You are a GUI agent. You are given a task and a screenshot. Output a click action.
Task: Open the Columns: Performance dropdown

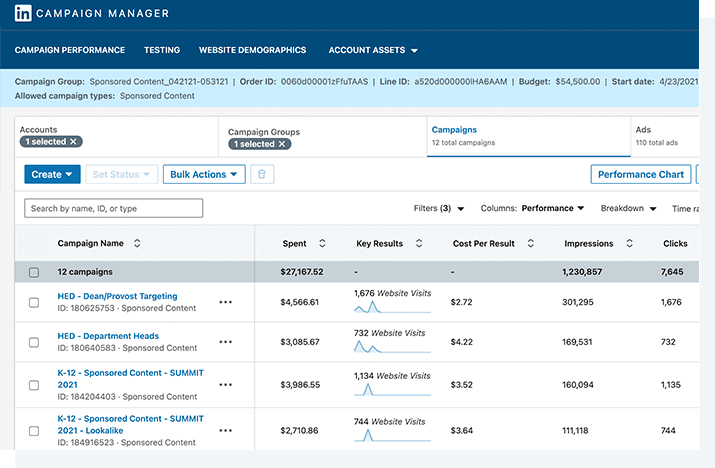pyautogui.click(x=532, y=208)
